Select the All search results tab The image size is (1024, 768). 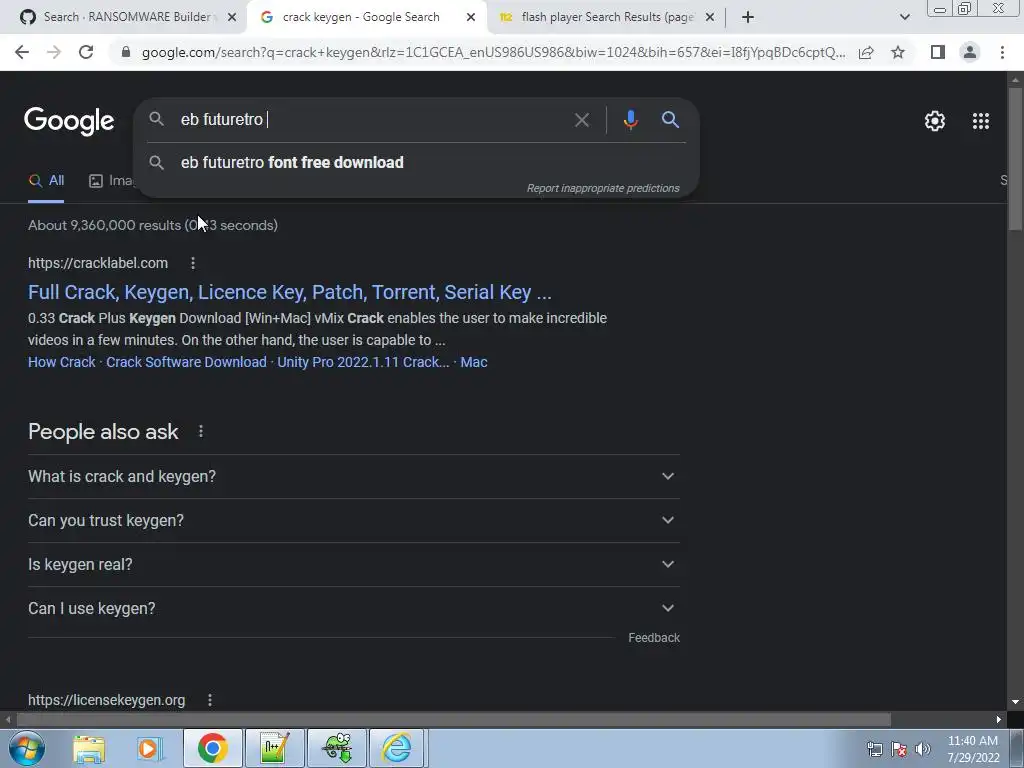click(x=46, y=181)
